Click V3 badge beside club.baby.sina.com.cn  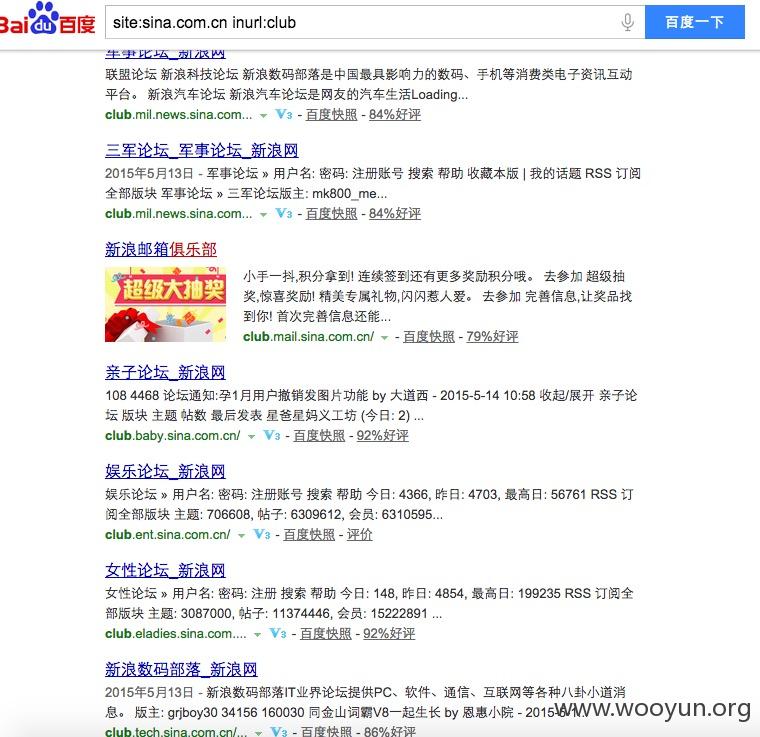(272, 435)
